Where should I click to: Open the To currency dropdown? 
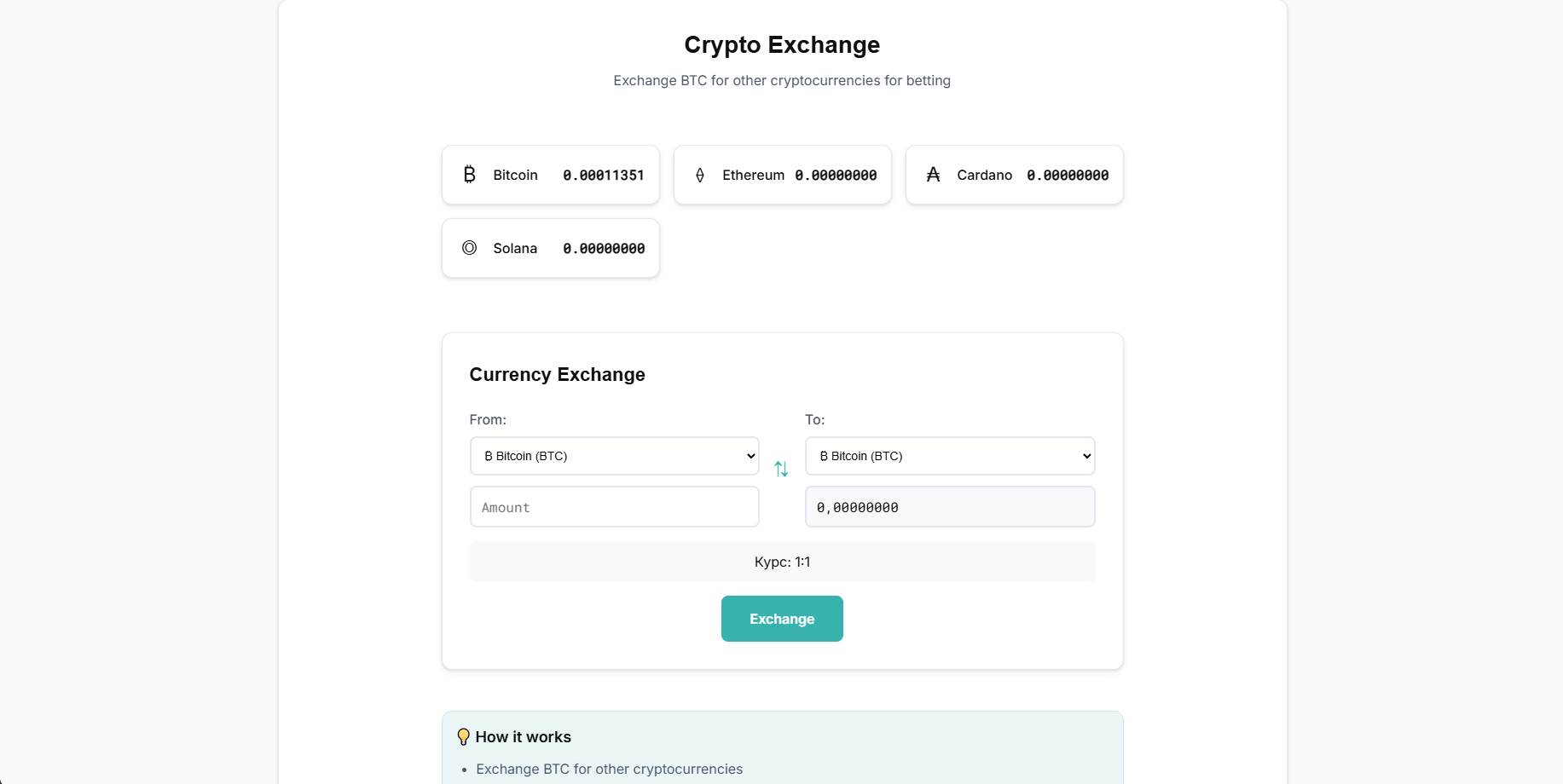[949, 456]
